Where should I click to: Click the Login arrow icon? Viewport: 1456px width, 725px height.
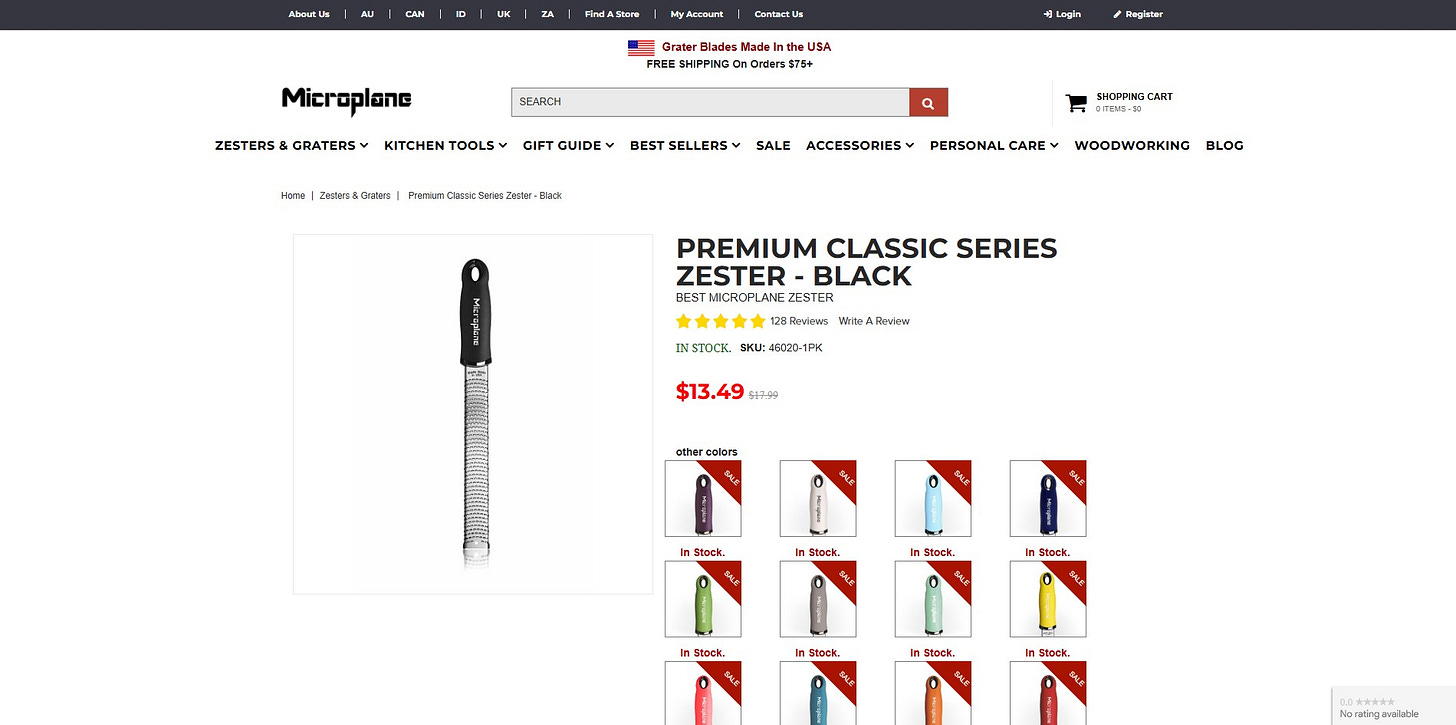(x=1048, y=14)
